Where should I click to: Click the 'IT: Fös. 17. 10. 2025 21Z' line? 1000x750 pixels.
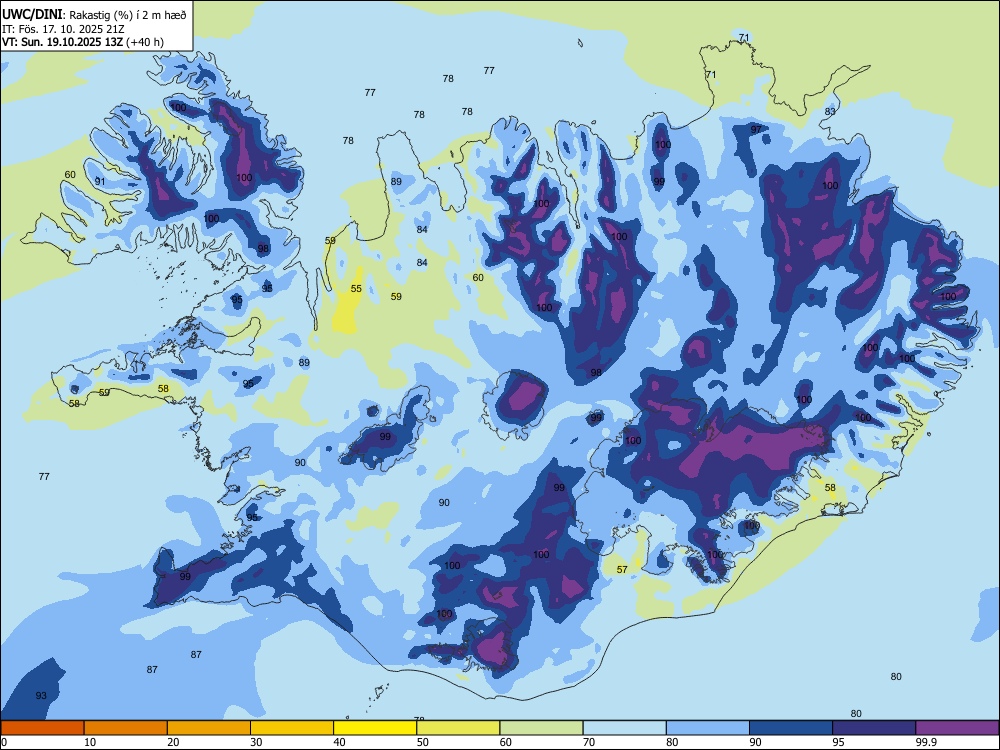[x=63, y=29]
